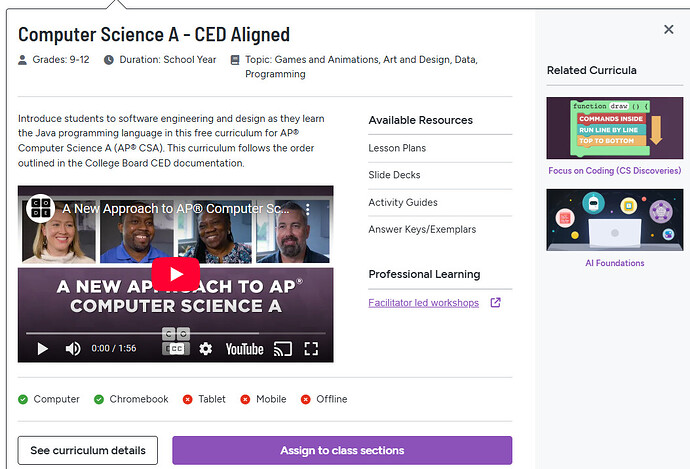The height and width of the screenshot is (469, 690).
Task: Open video settings gear icon
Action: [x=206, y=349]
